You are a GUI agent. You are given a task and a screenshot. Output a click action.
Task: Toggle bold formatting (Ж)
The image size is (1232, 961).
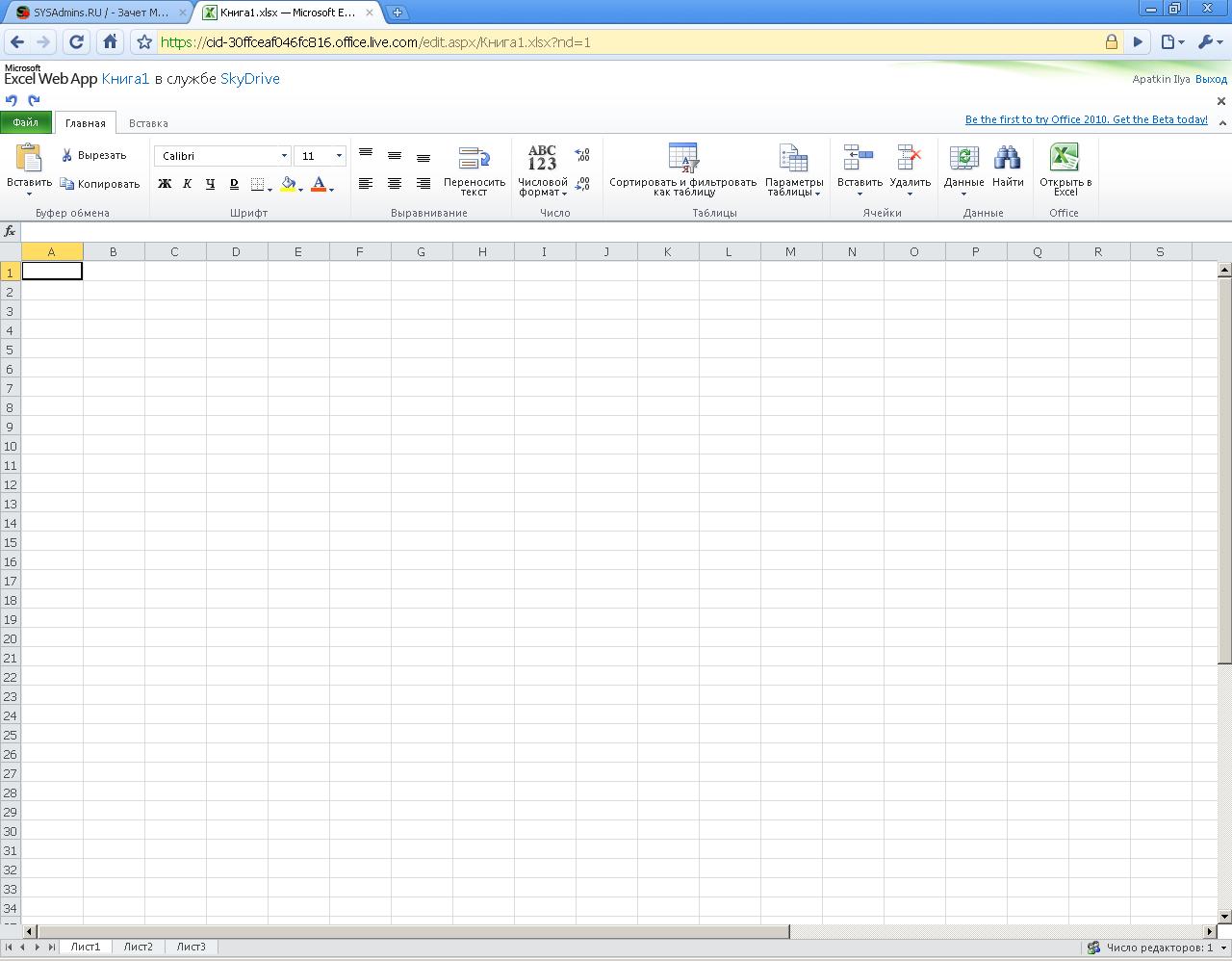click(x=165, y=184)
